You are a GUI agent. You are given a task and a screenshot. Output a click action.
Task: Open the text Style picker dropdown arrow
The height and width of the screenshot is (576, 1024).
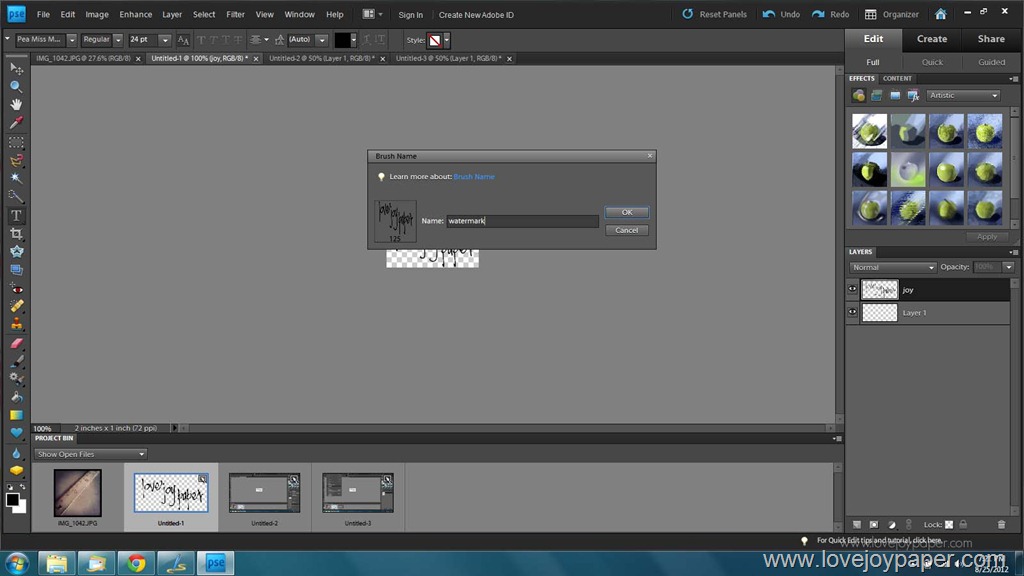coord(447,40)
